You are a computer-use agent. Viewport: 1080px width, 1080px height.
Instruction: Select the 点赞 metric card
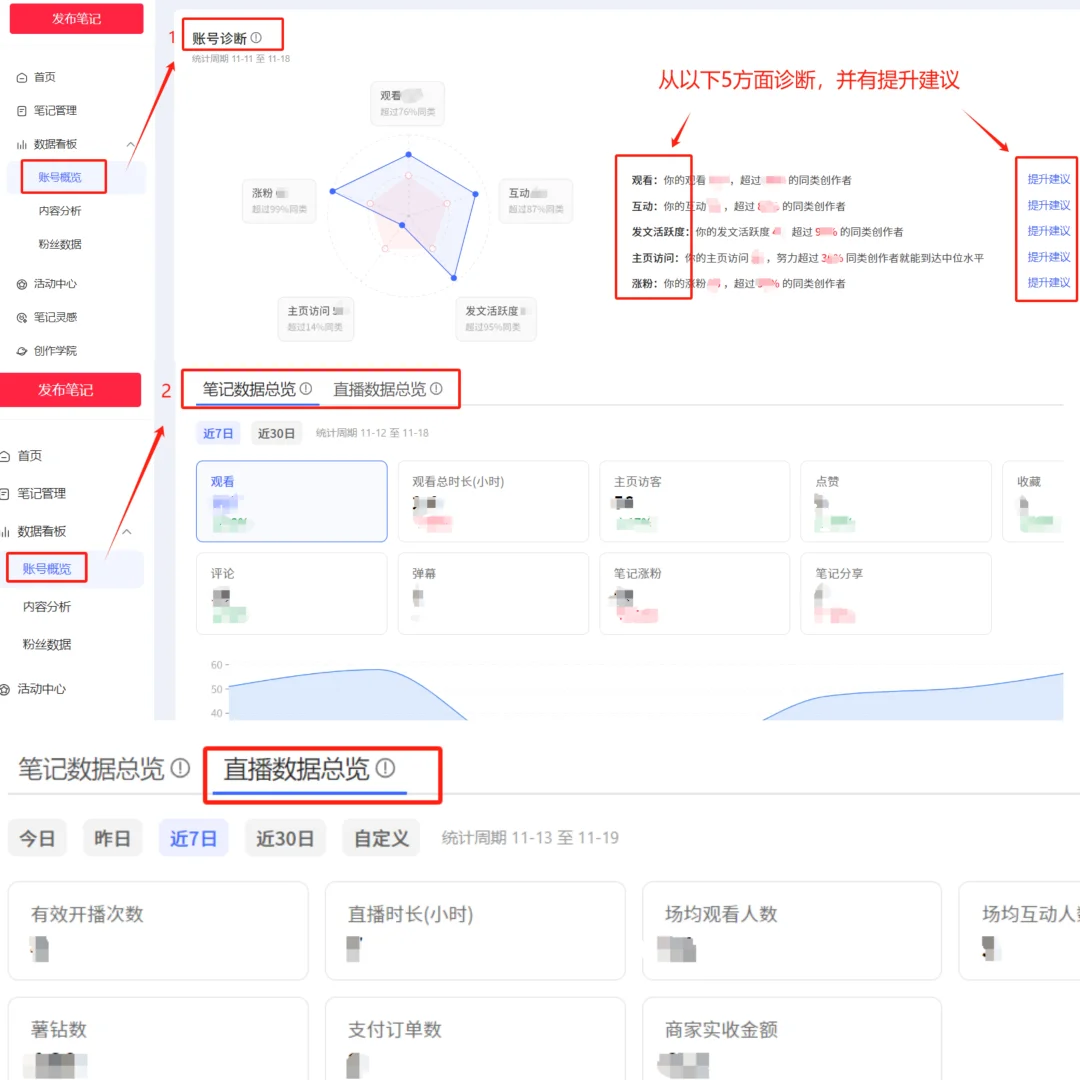click(x=896, y=501)
